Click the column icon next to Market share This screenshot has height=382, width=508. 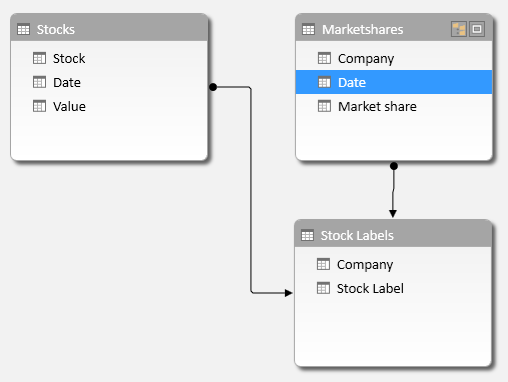click(324, 106)
